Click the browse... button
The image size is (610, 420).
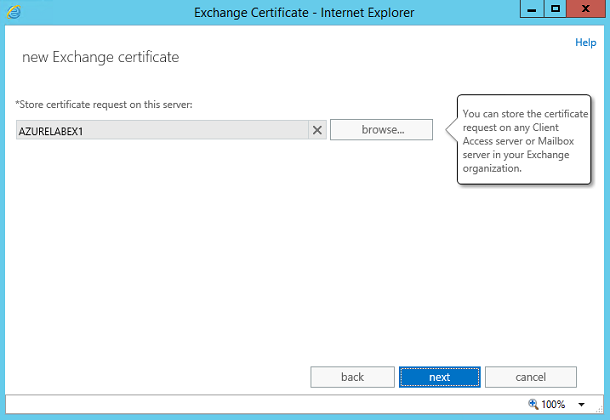pos(381,130)
